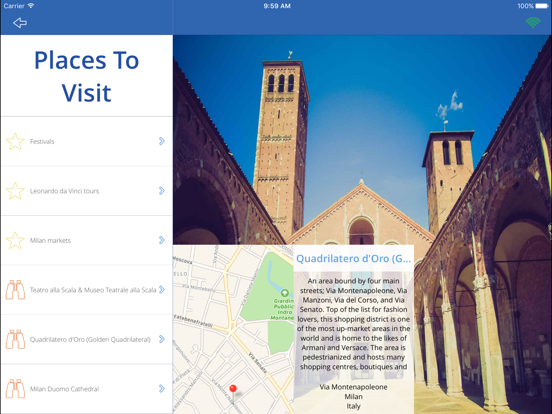Screen dimensions: 552x414
Task: Select Leonardo da Vinci tours text
Action: click(64, 191)
